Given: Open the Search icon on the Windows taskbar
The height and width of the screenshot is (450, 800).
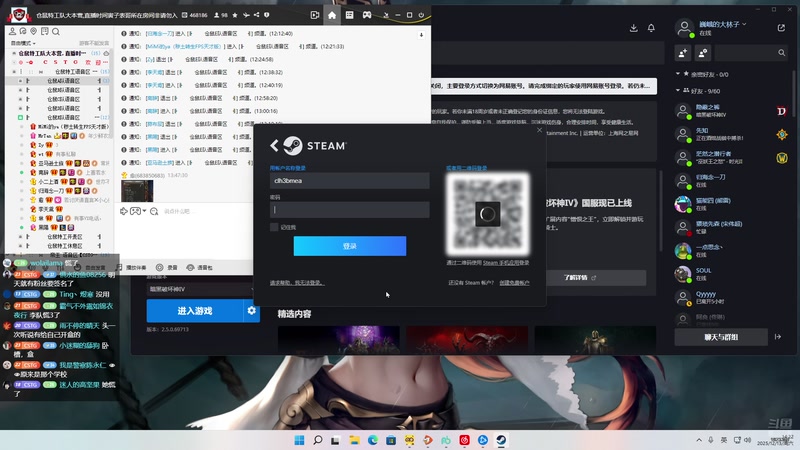Looking at the screenshot, I should 318,440.
